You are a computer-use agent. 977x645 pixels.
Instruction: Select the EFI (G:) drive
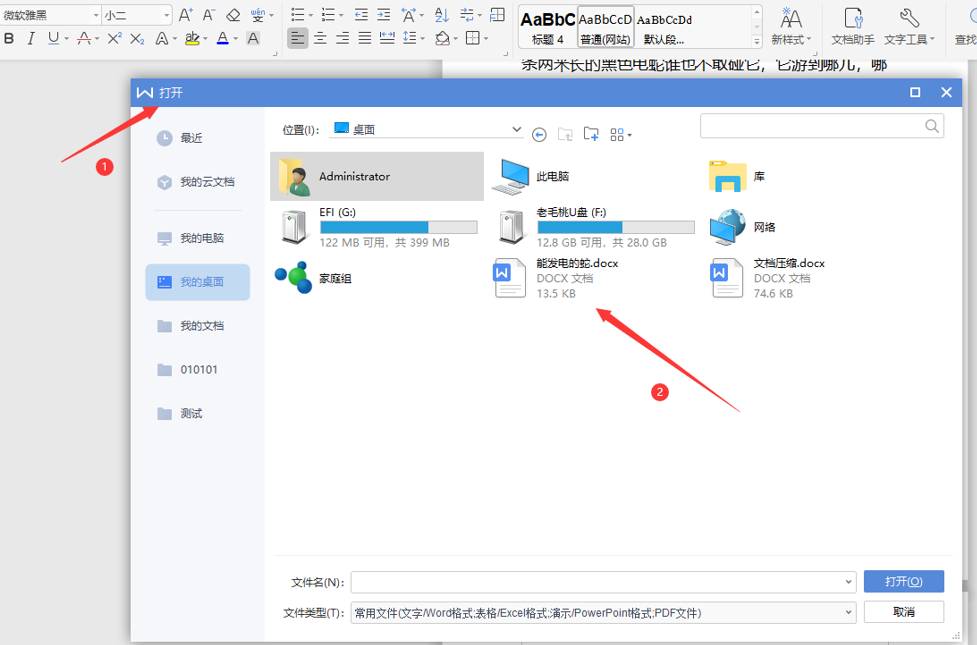click(x=377, y=227)
